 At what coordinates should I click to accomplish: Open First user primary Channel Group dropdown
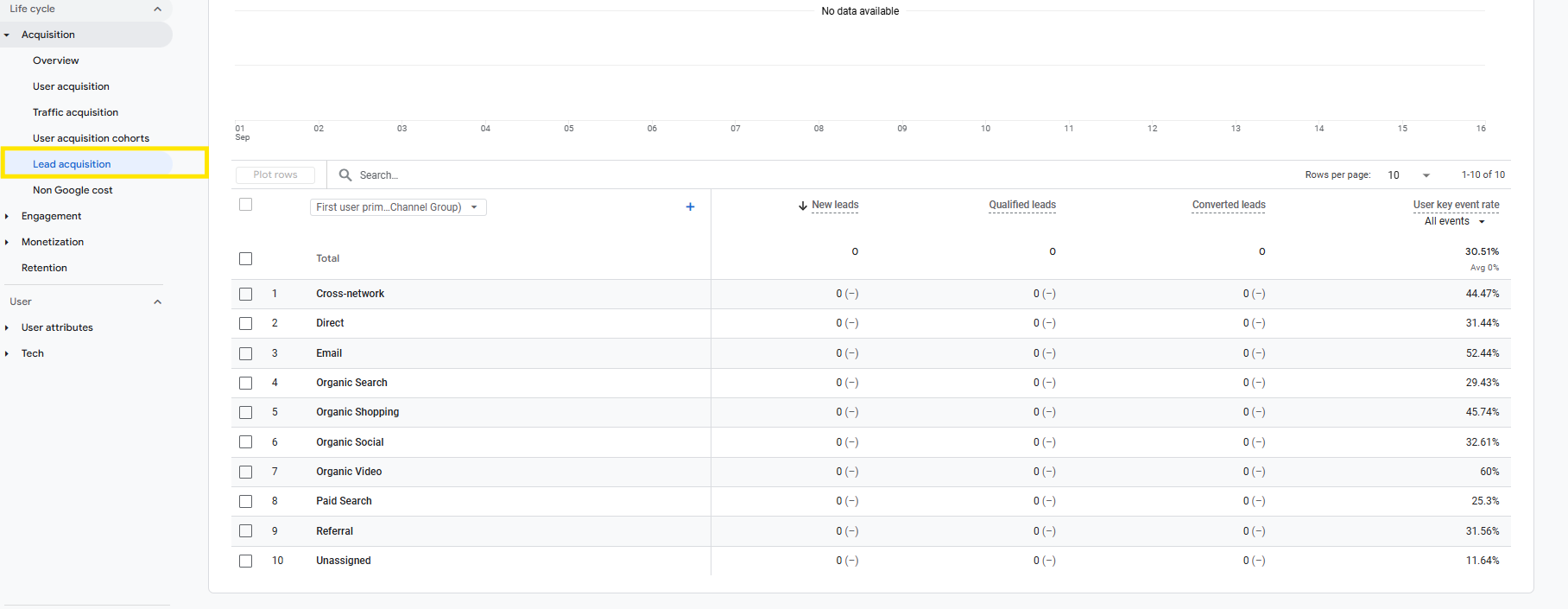click(x=398, y=207)
